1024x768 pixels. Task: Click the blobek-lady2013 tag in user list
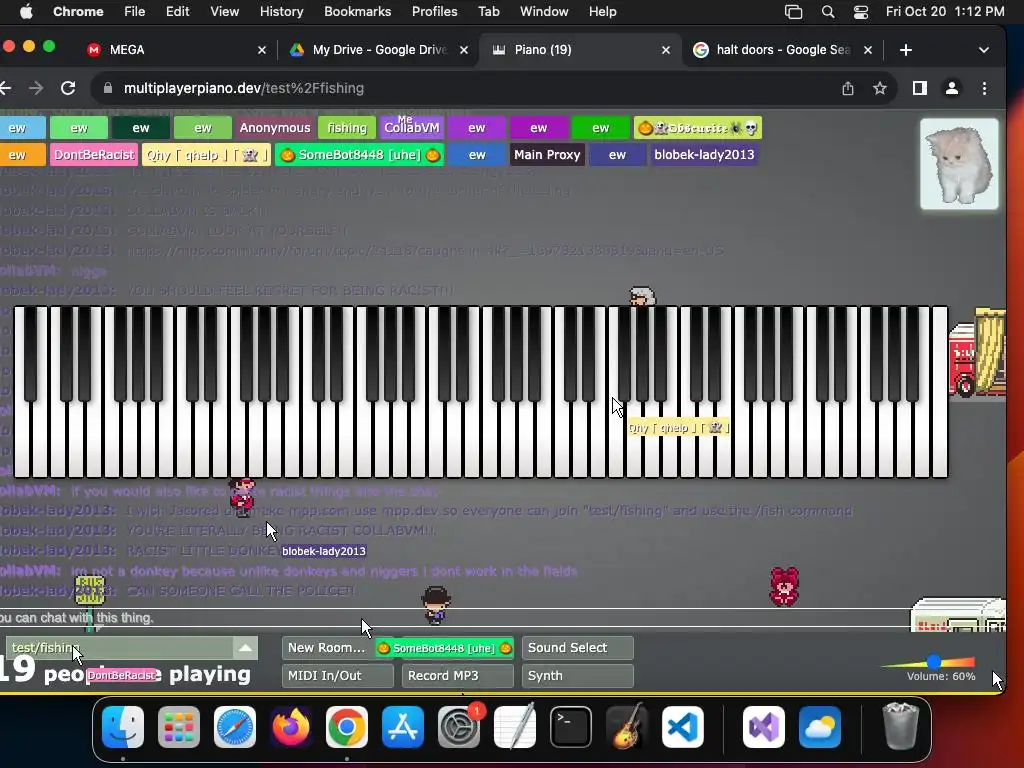pyautogui.click(x=704, y=155)
